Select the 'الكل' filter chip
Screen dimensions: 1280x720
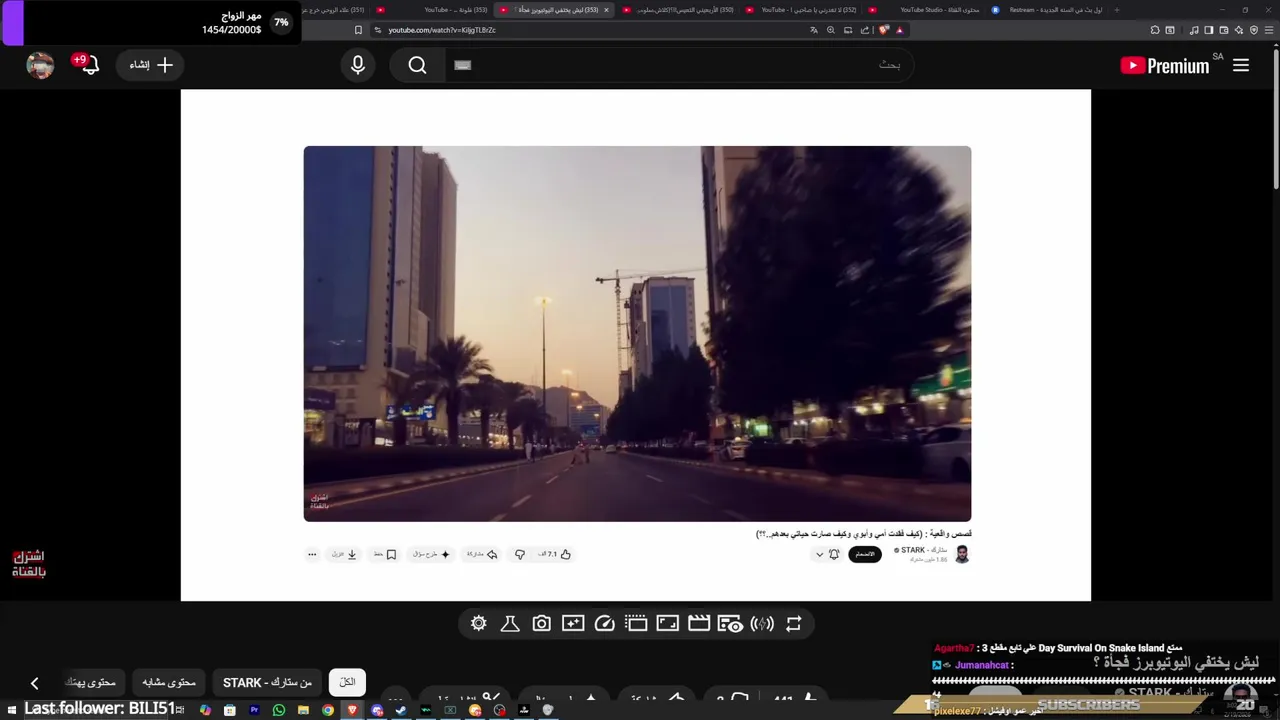coord(347,682)
